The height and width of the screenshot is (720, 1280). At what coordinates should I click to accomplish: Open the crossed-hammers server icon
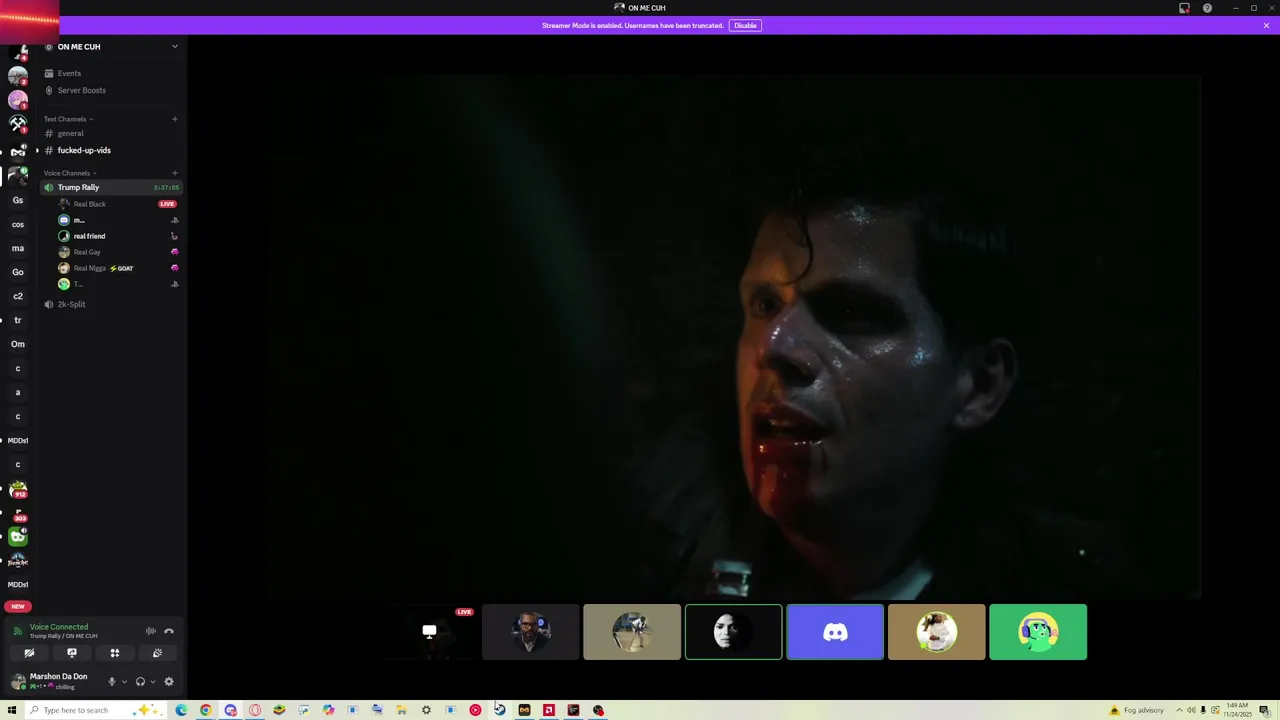[18, 124]
